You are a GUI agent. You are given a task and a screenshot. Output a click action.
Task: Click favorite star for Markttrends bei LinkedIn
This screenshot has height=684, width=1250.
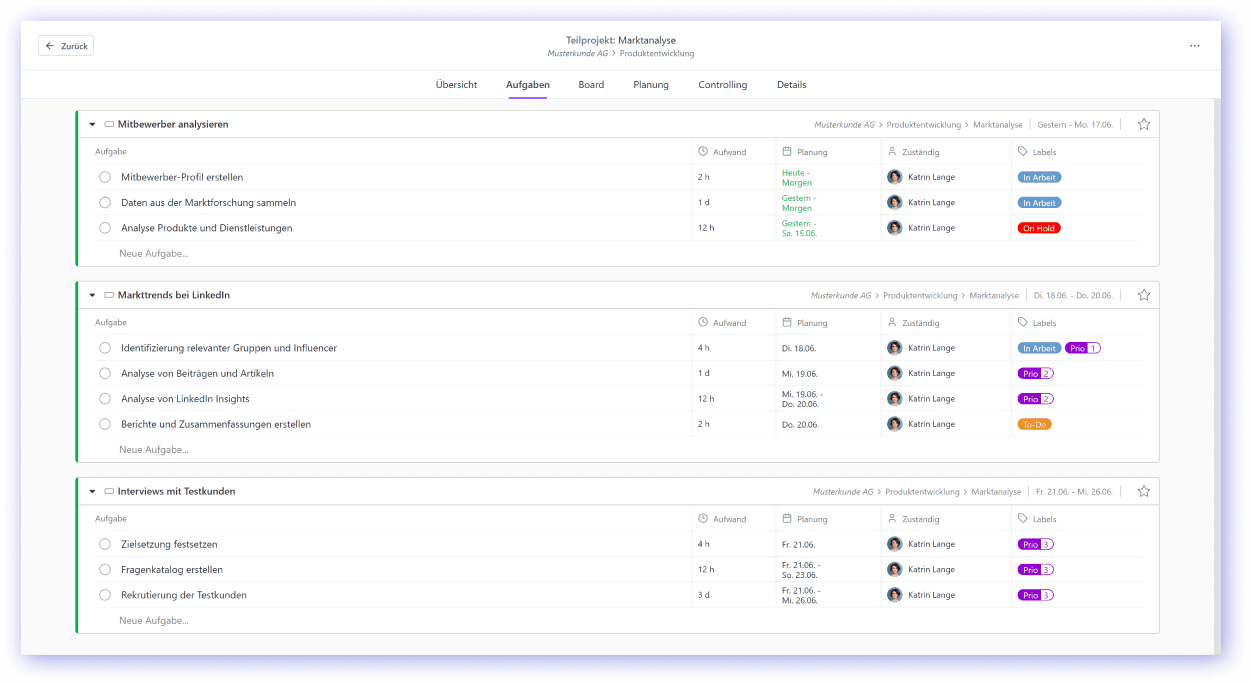pos(1144,296)
